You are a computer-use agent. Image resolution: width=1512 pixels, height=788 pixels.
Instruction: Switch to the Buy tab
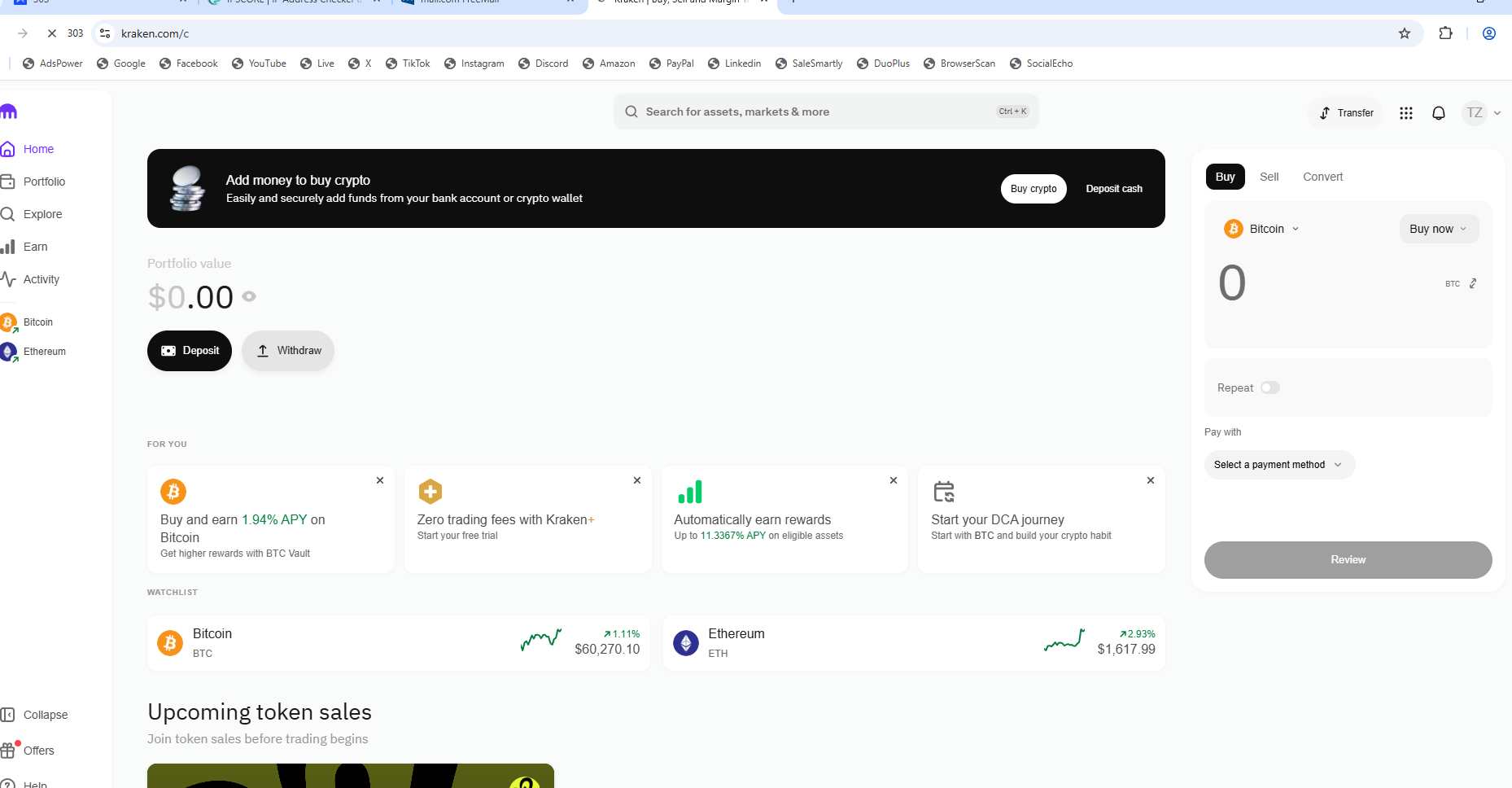pos(1226,177)
